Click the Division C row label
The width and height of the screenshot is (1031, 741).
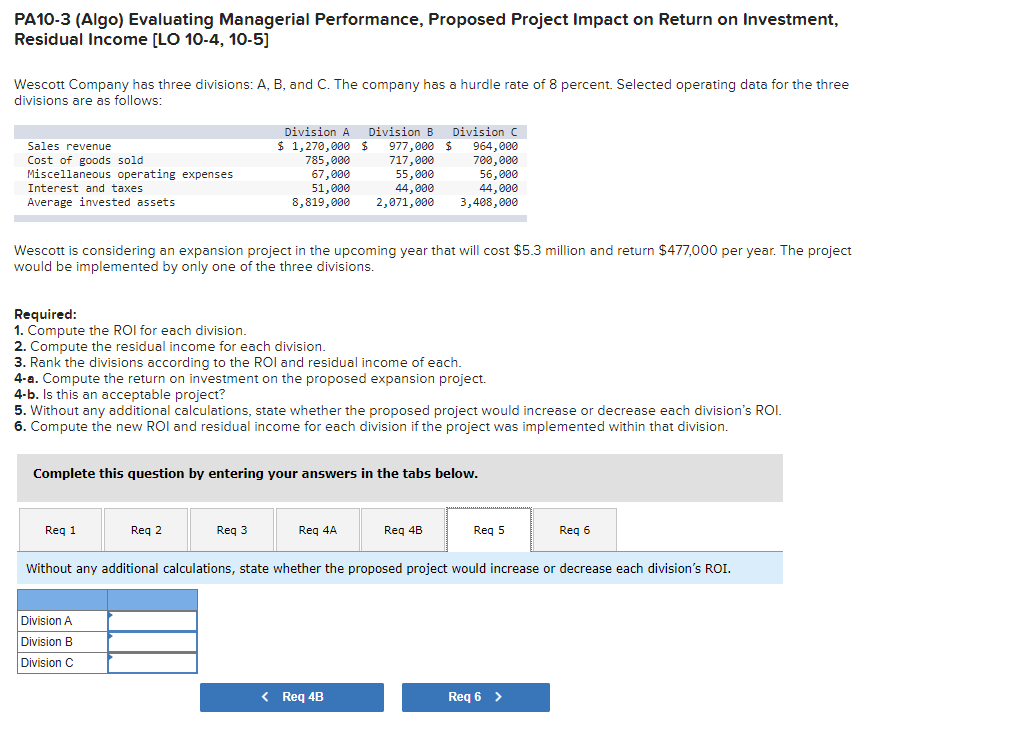point(47,663)
